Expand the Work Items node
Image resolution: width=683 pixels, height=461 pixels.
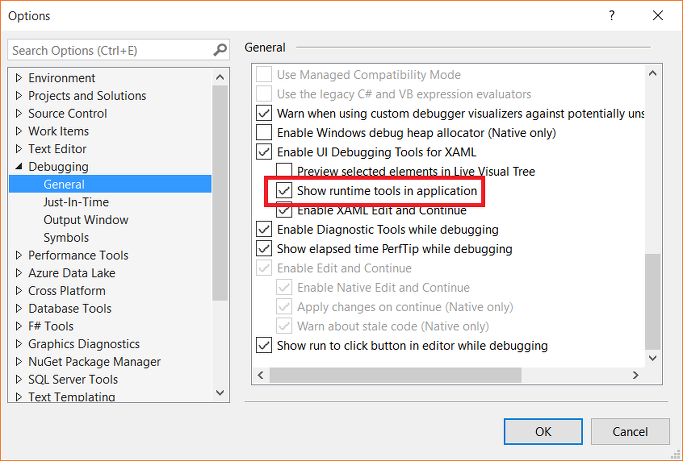[x=19, y=131]
